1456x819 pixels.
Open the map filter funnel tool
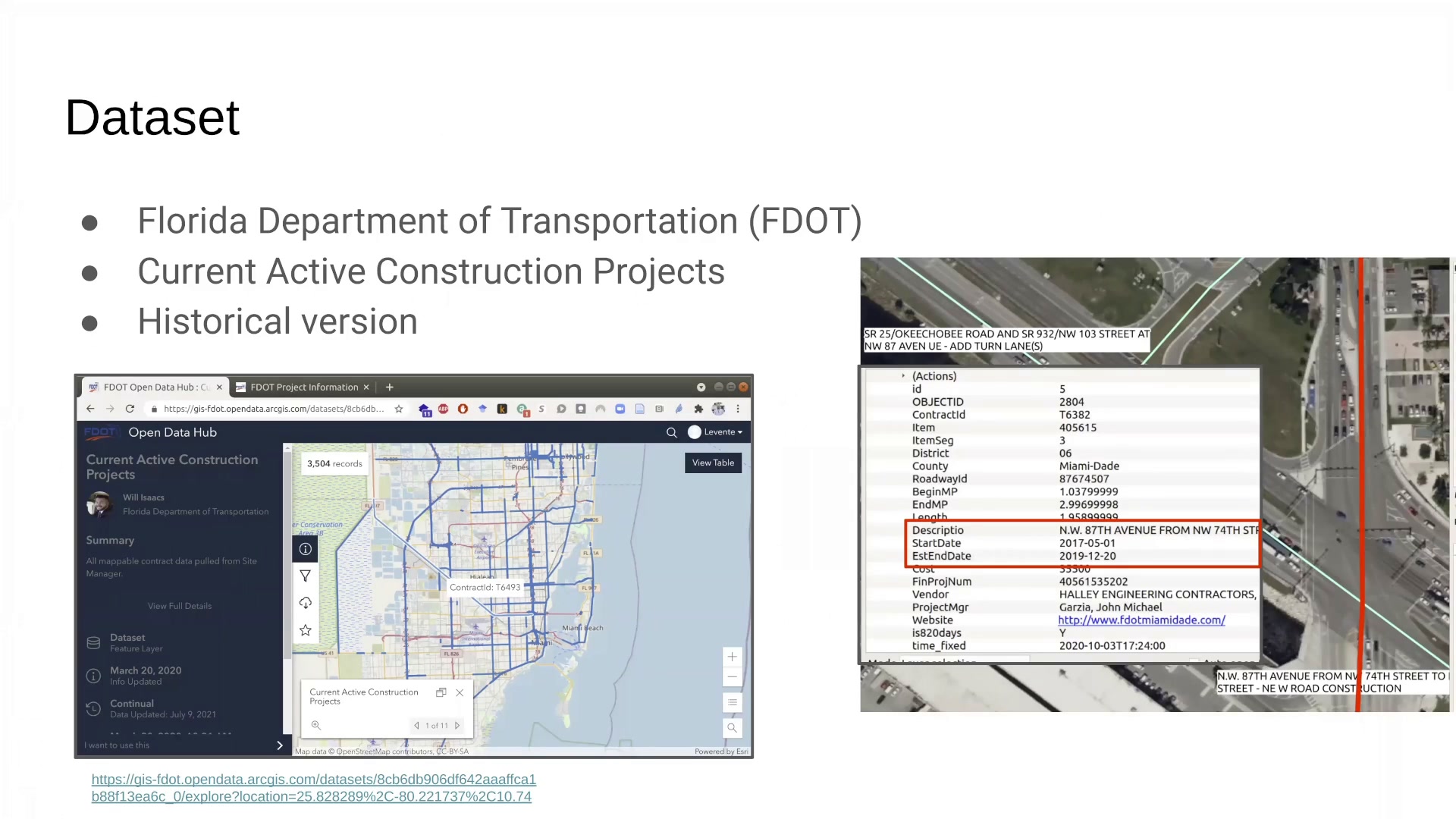click(x=306, y=576)
